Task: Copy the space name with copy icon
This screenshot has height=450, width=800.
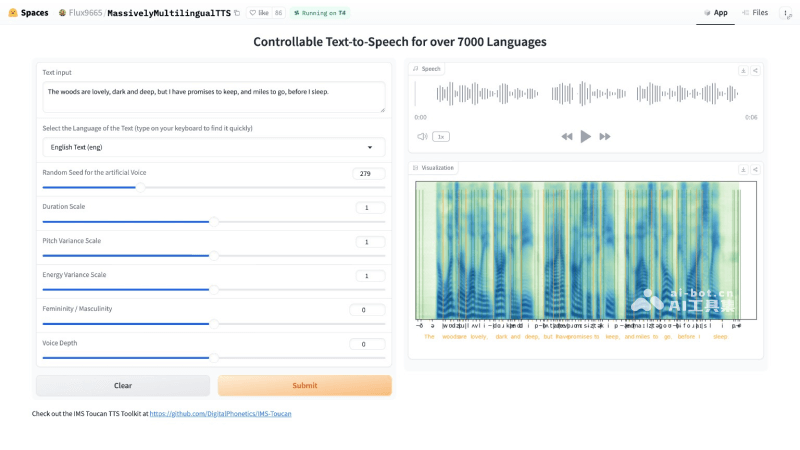Action: (237, 13)
